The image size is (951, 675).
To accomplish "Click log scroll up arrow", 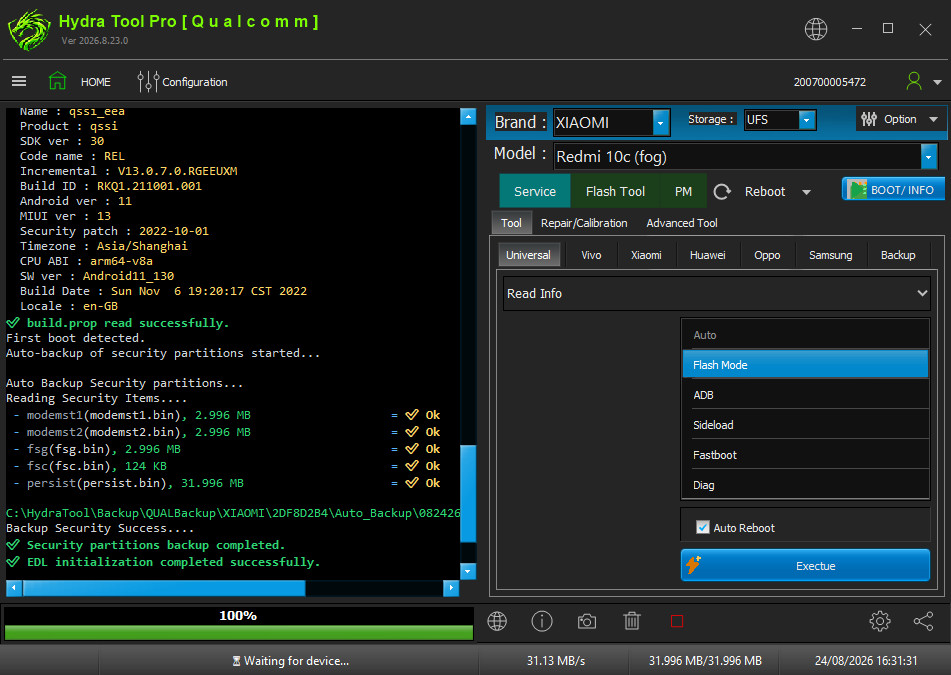I will click(468, 116).
